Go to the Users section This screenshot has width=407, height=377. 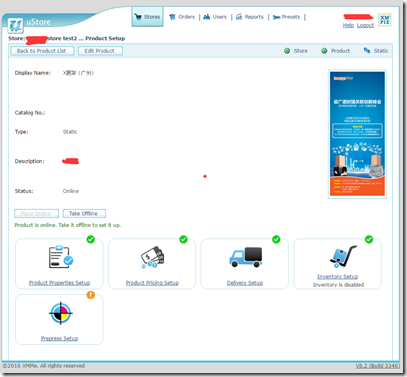click(219, 17)
